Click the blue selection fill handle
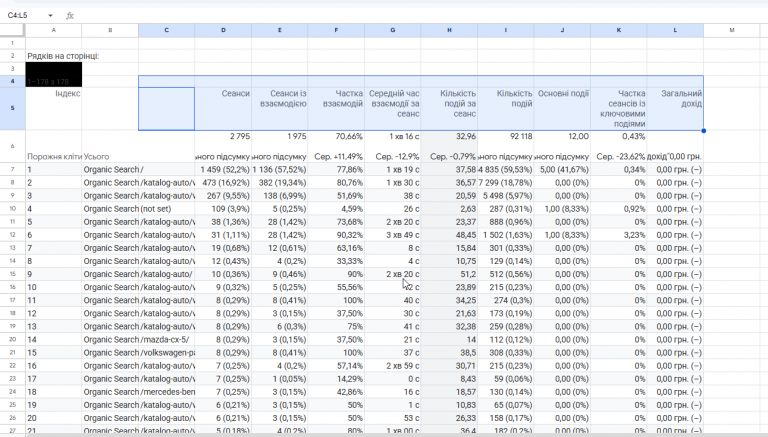This screenshot has width=768, height=437. pos(703,130)
